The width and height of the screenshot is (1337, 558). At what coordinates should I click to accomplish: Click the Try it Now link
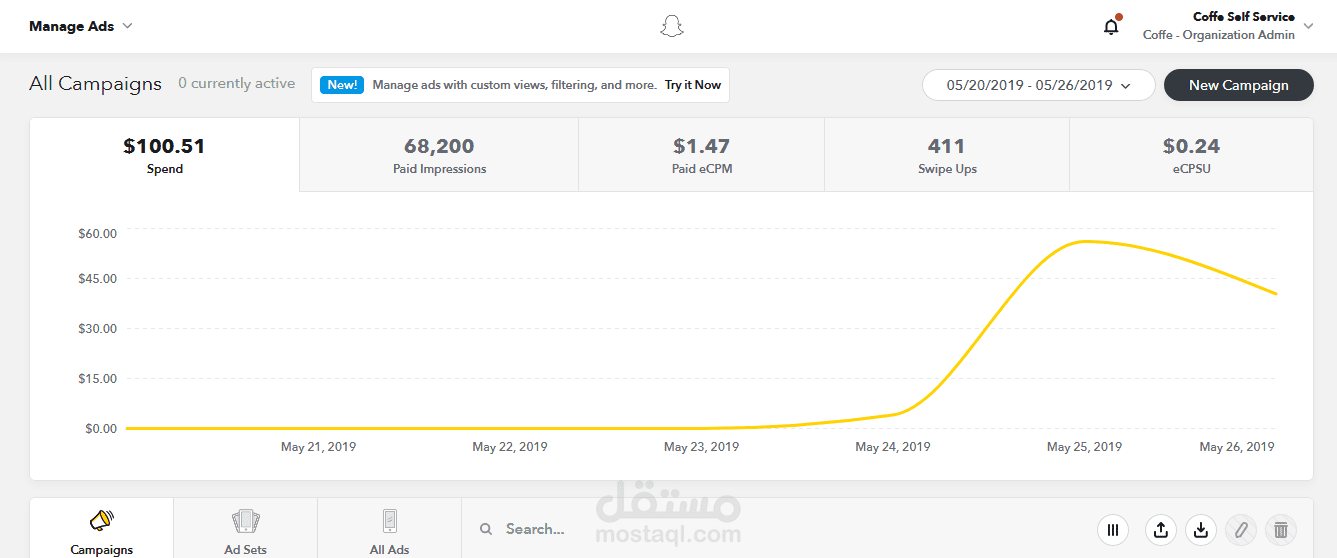[693, 85]
